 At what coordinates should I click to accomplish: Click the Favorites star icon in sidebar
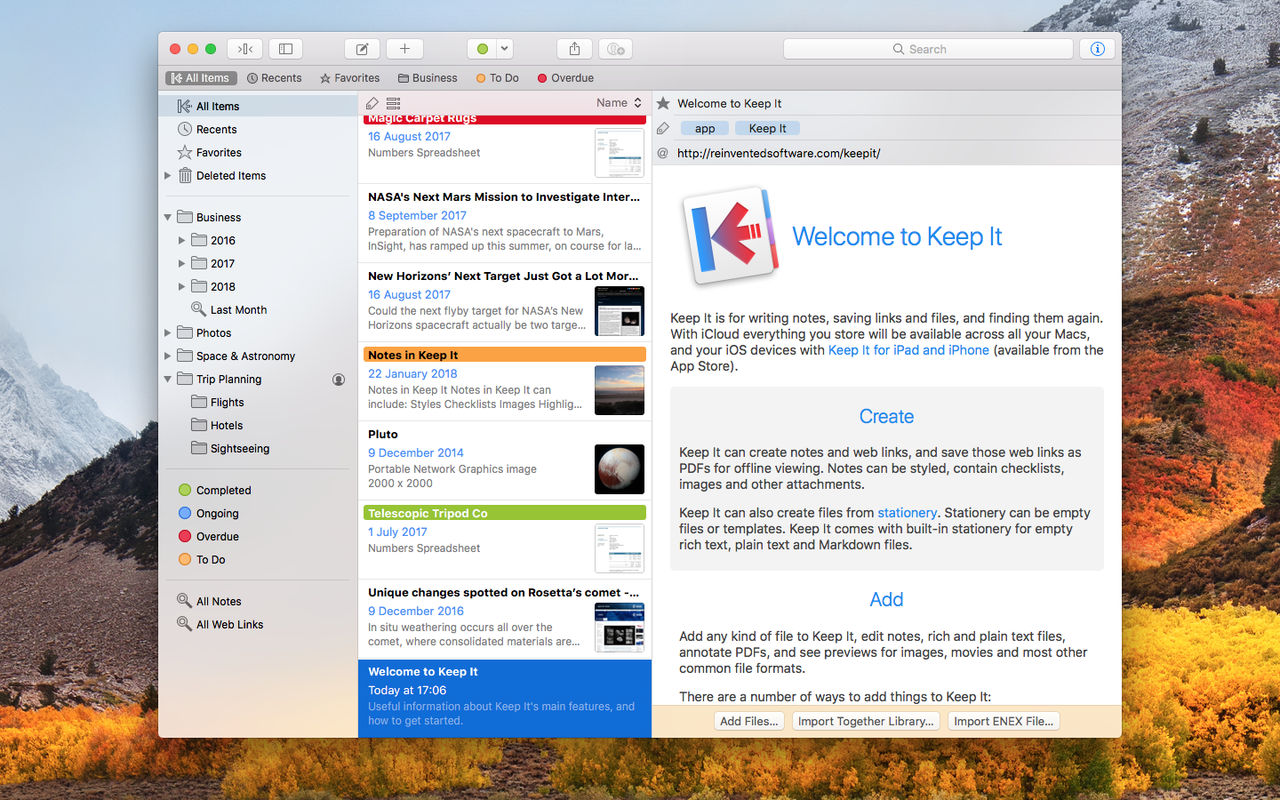(x=185, y=152)
